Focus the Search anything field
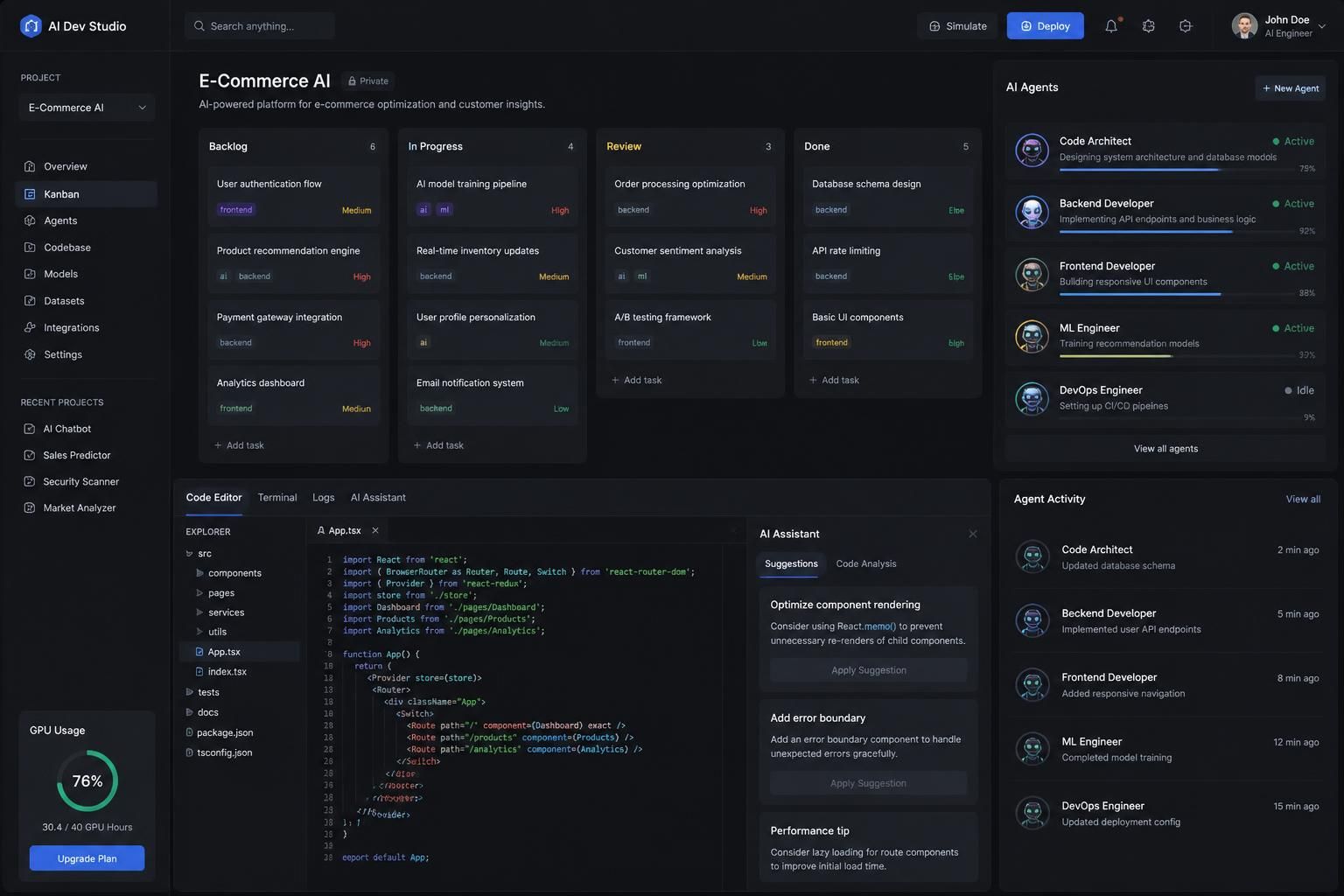Screen dimensions: 1344x896 click(260, 26)
